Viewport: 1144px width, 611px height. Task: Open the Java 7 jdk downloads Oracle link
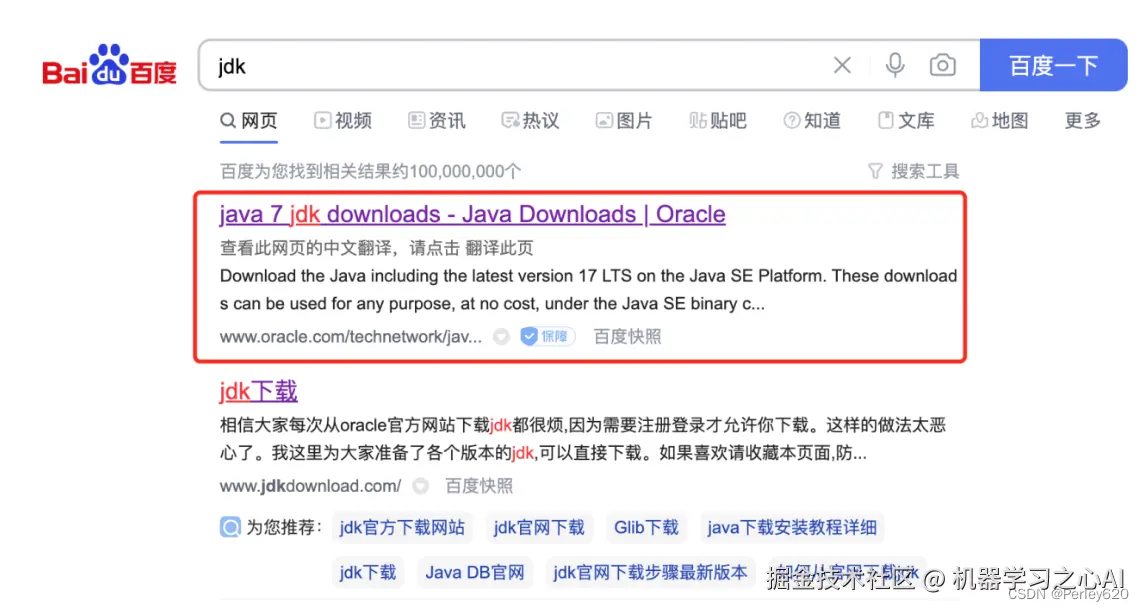(x=472, y=214)
